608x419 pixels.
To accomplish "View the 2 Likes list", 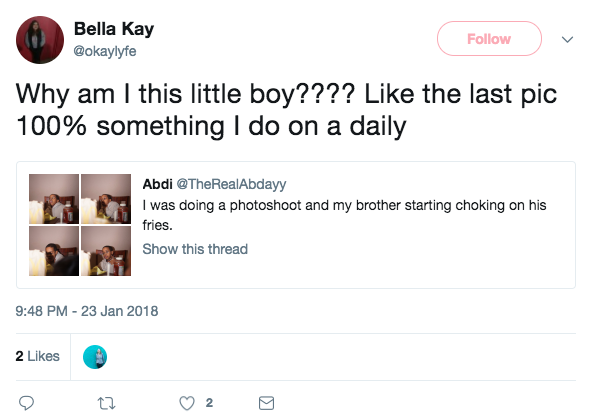I will click(38, 357).
